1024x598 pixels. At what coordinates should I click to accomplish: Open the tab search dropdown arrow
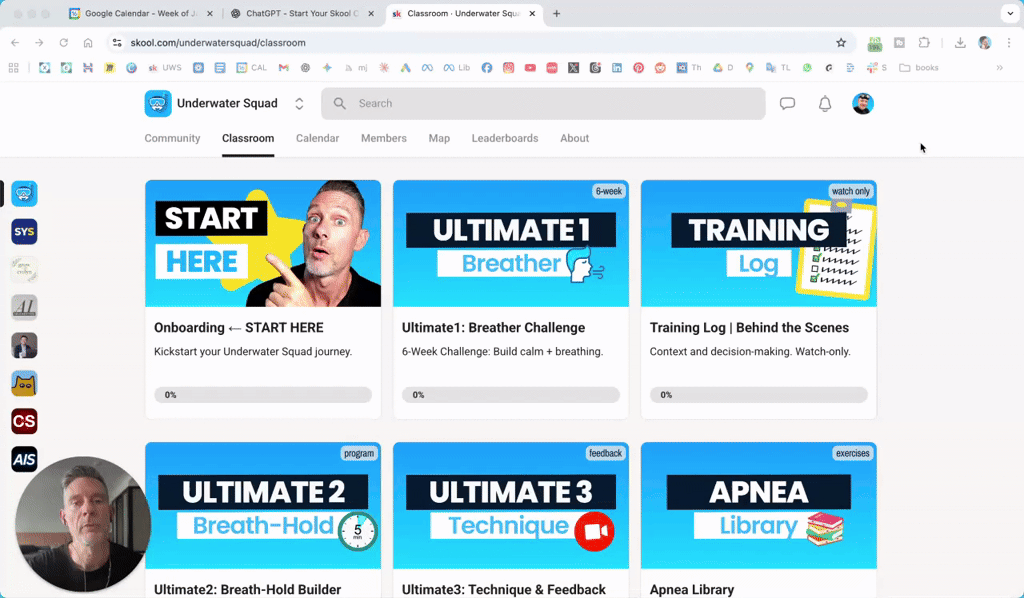(1010, 13)
